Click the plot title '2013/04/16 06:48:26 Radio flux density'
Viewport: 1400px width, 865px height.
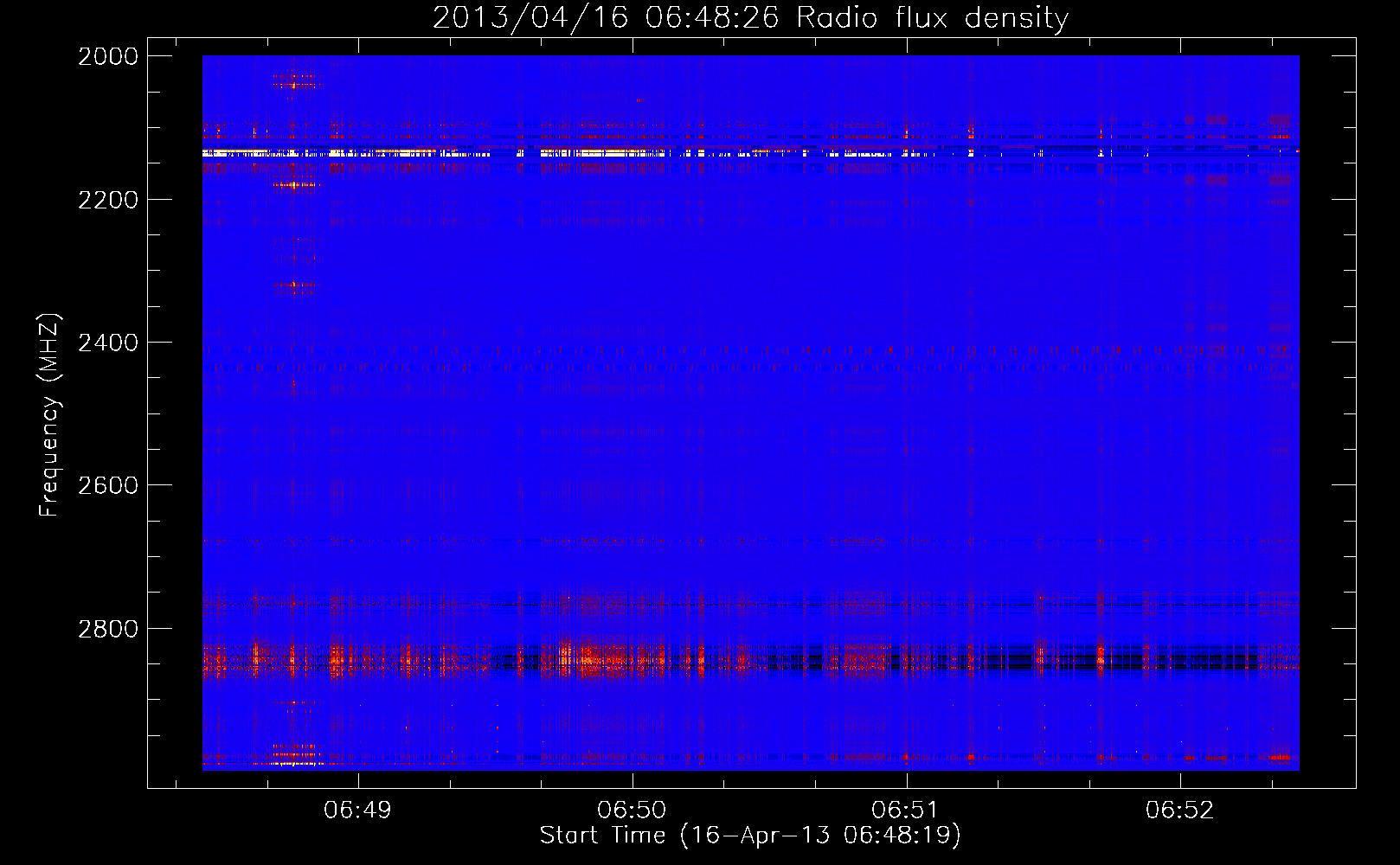coord(750,18)
